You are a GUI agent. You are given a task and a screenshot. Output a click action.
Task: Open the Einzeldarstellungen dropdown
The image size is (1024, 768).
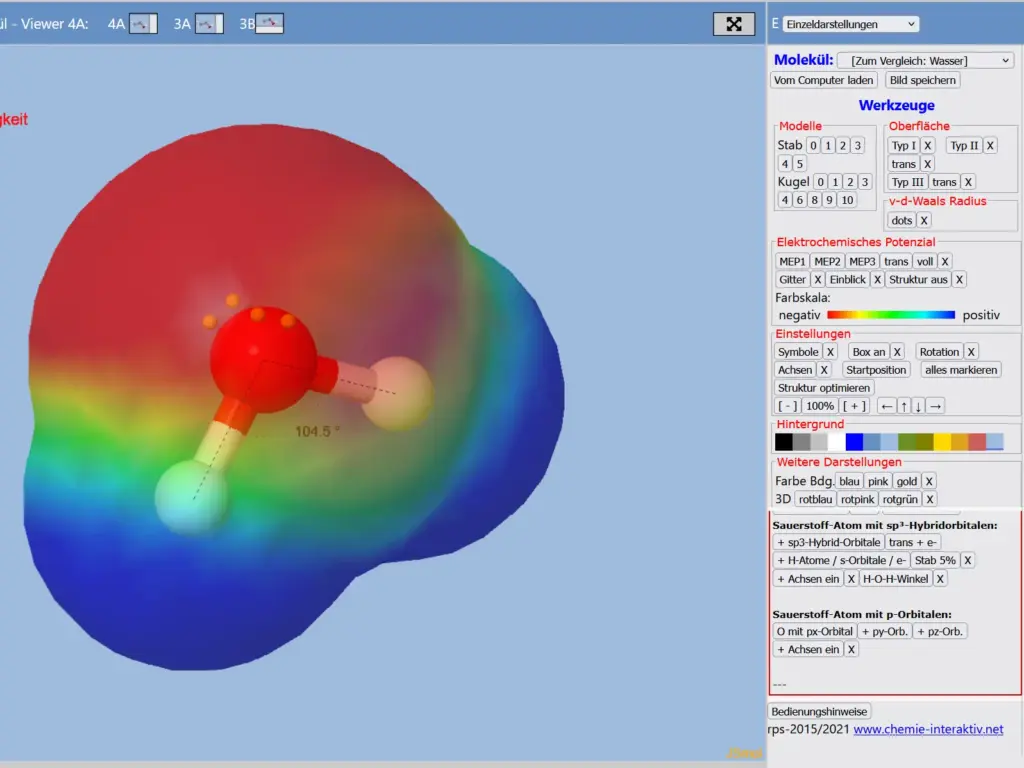pos(850,24)
